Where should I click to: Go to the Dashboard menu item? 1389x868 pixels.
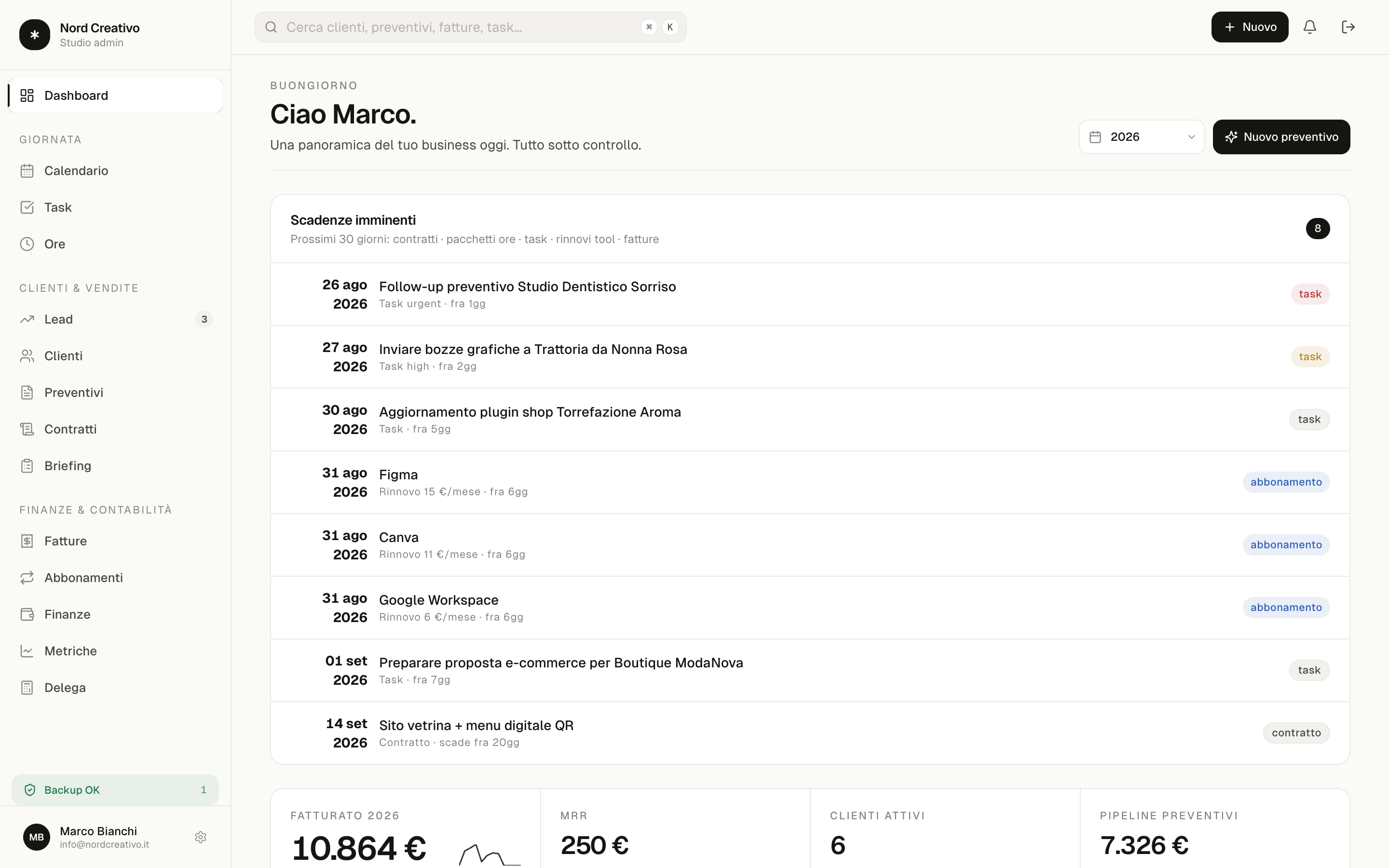[x=115, y=95]
